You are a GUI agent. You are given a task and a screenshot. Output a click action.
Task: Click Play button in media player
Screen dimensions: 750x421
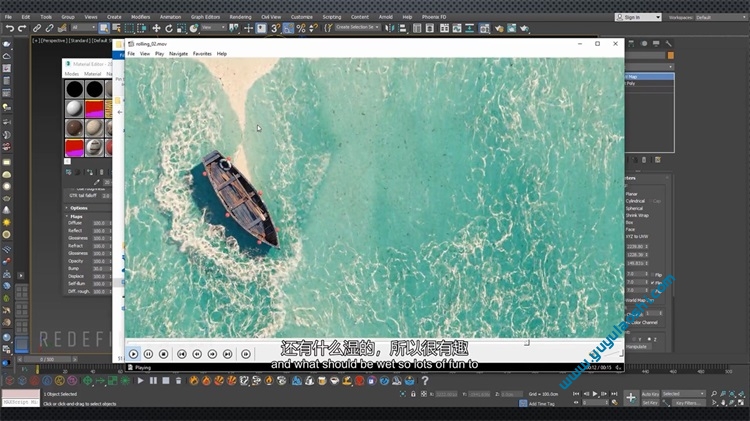[133, 354]
